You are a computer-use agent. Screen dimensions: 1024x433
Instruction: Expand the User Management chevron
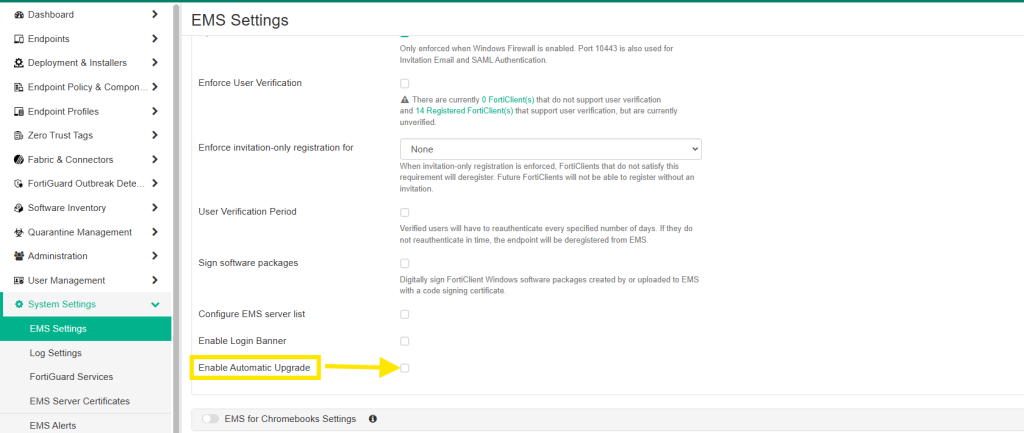point(155,280)
